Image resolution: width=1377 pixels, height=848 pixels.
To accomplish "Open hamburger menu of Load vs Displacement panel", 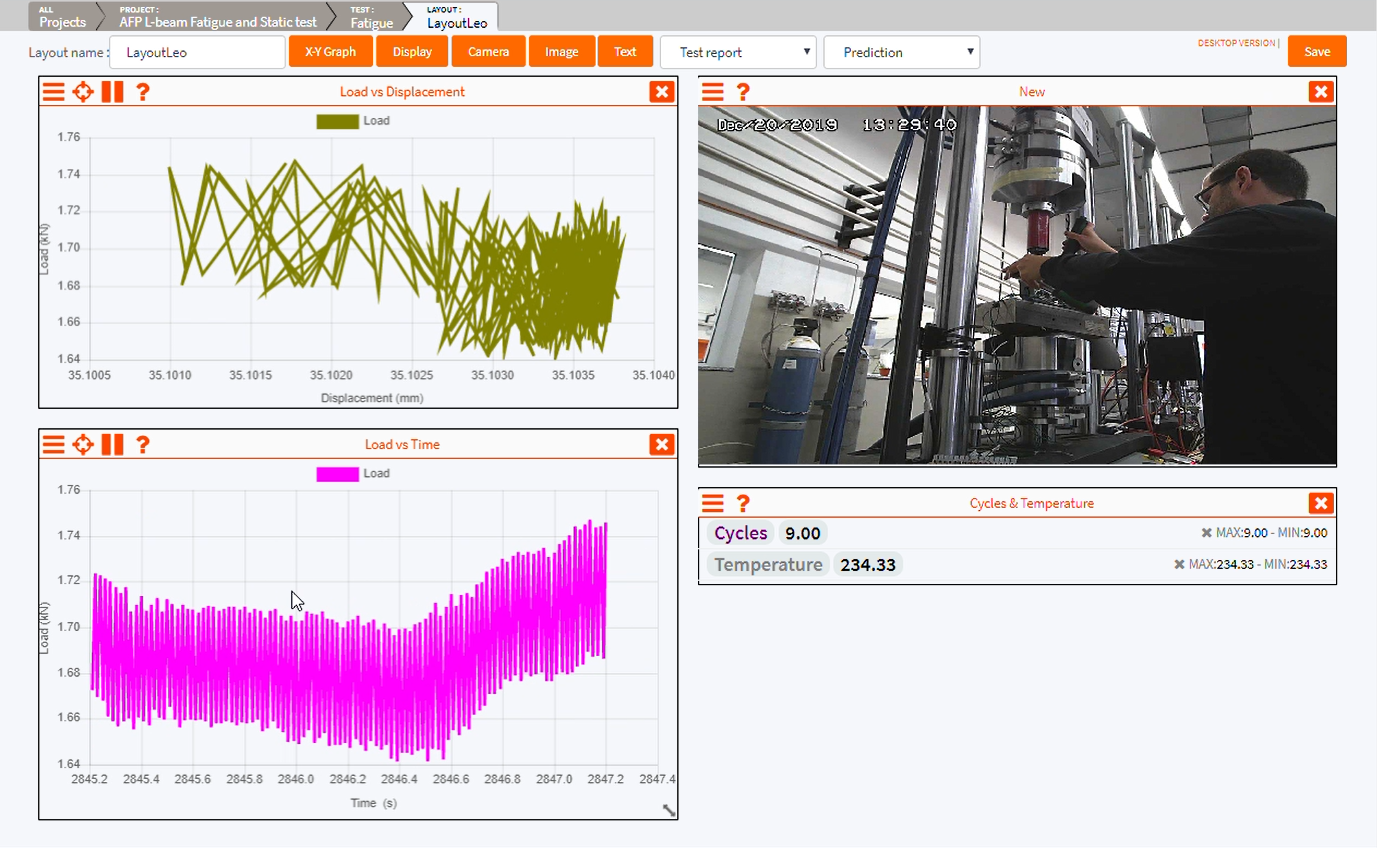I will [x=53, y=92].
